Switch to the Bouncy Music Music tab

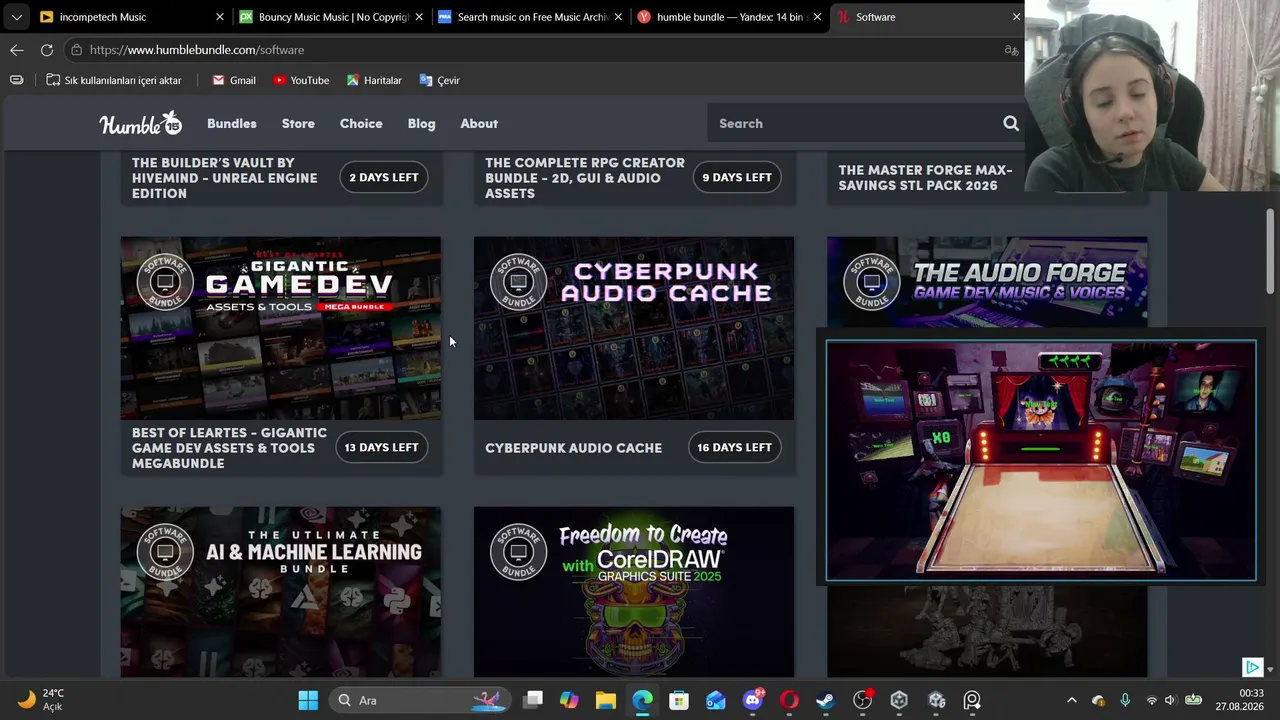[x=331, y=17]
